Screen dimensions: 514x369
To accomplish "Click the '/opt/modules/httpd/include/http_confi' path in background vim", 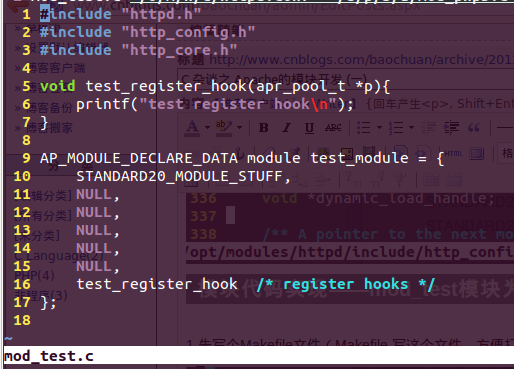I will pyautogui.click(x=350, y=252).
